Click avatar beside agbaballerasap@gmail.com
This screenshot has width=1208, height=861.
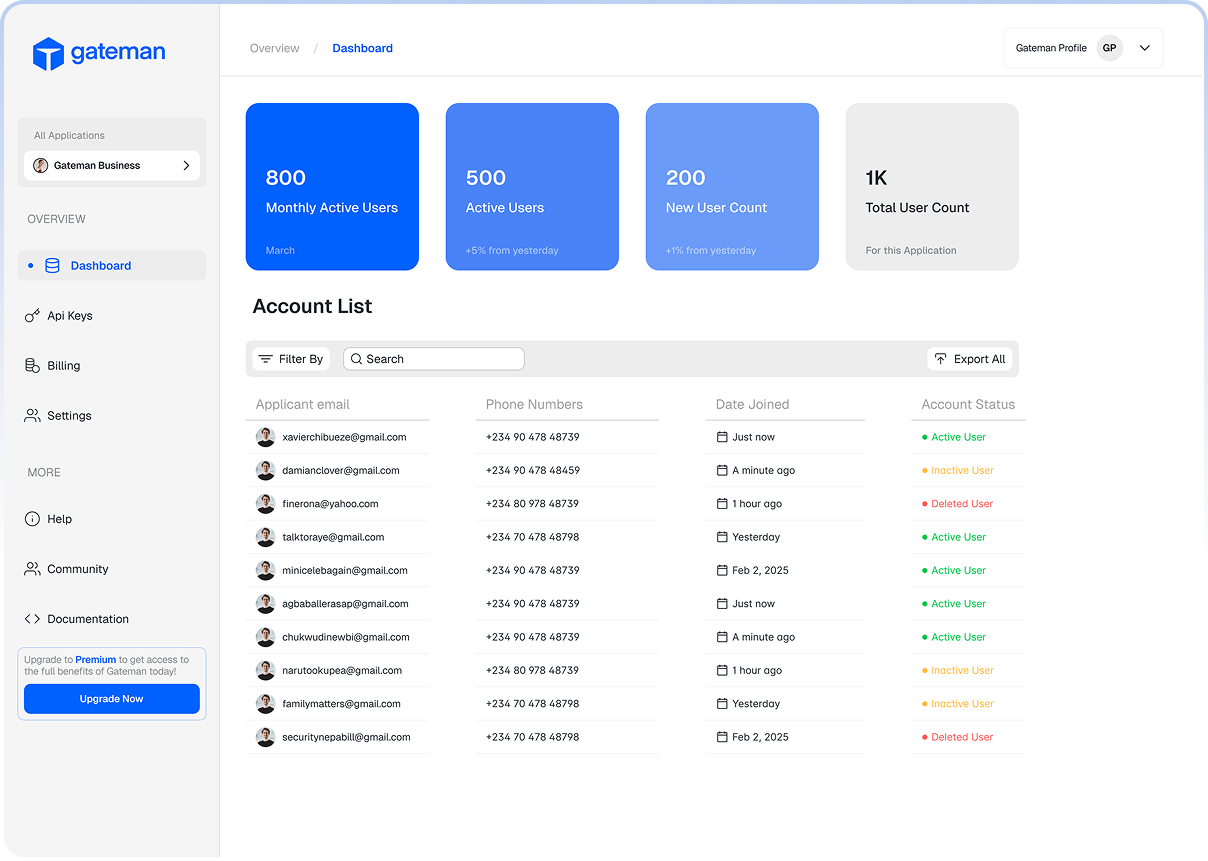pos(265,604)
